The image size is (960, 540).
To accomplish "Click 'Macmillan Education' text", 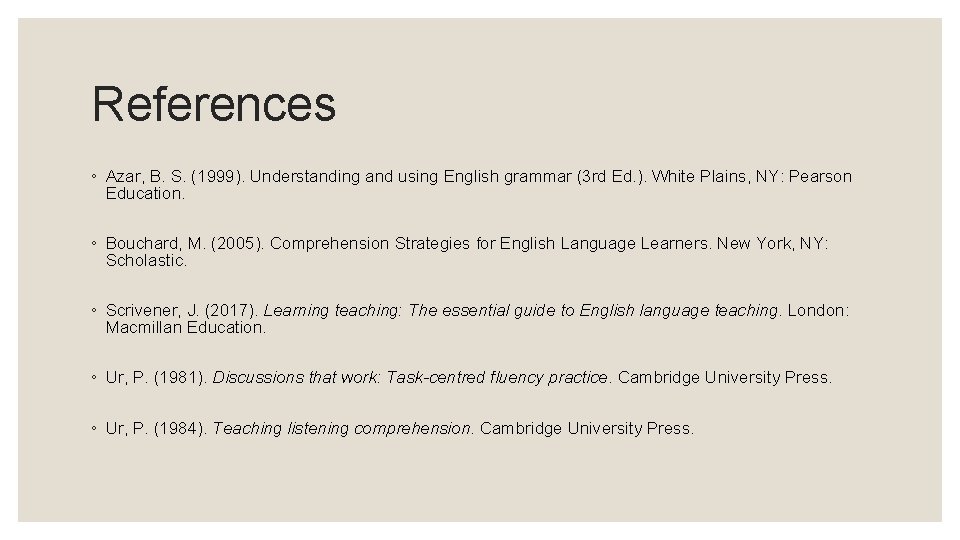I will click(x=185, y=327).
